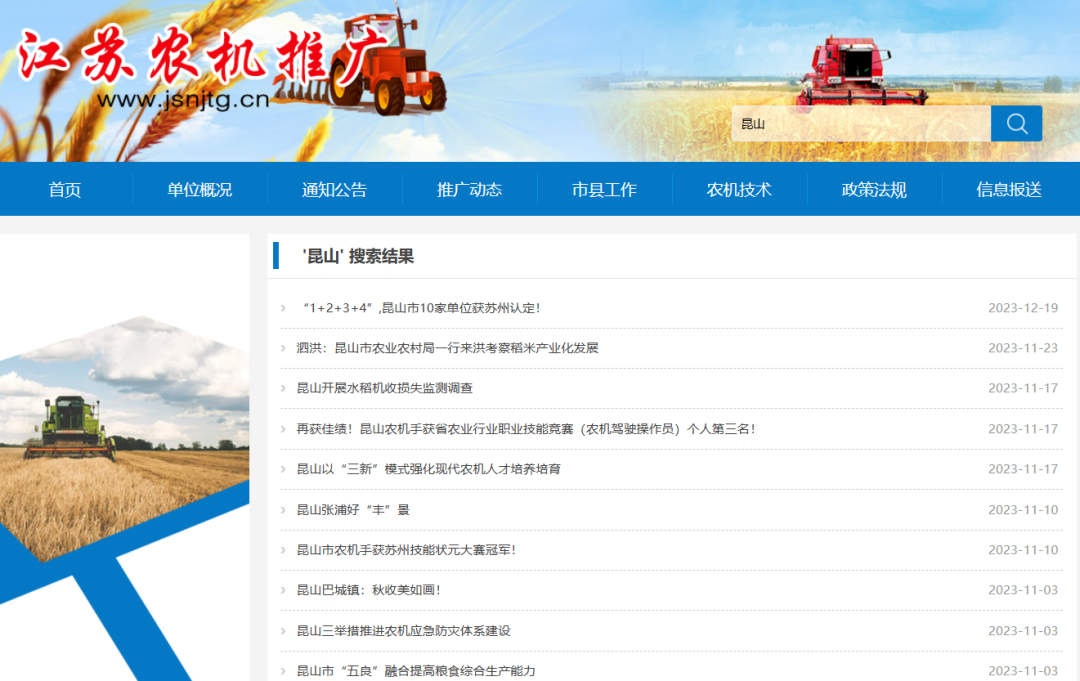Open 昆山市农机手获苏州技能状元大赛冠军 result
This screenshot has width=1080, height=681.
coord(406,550)
